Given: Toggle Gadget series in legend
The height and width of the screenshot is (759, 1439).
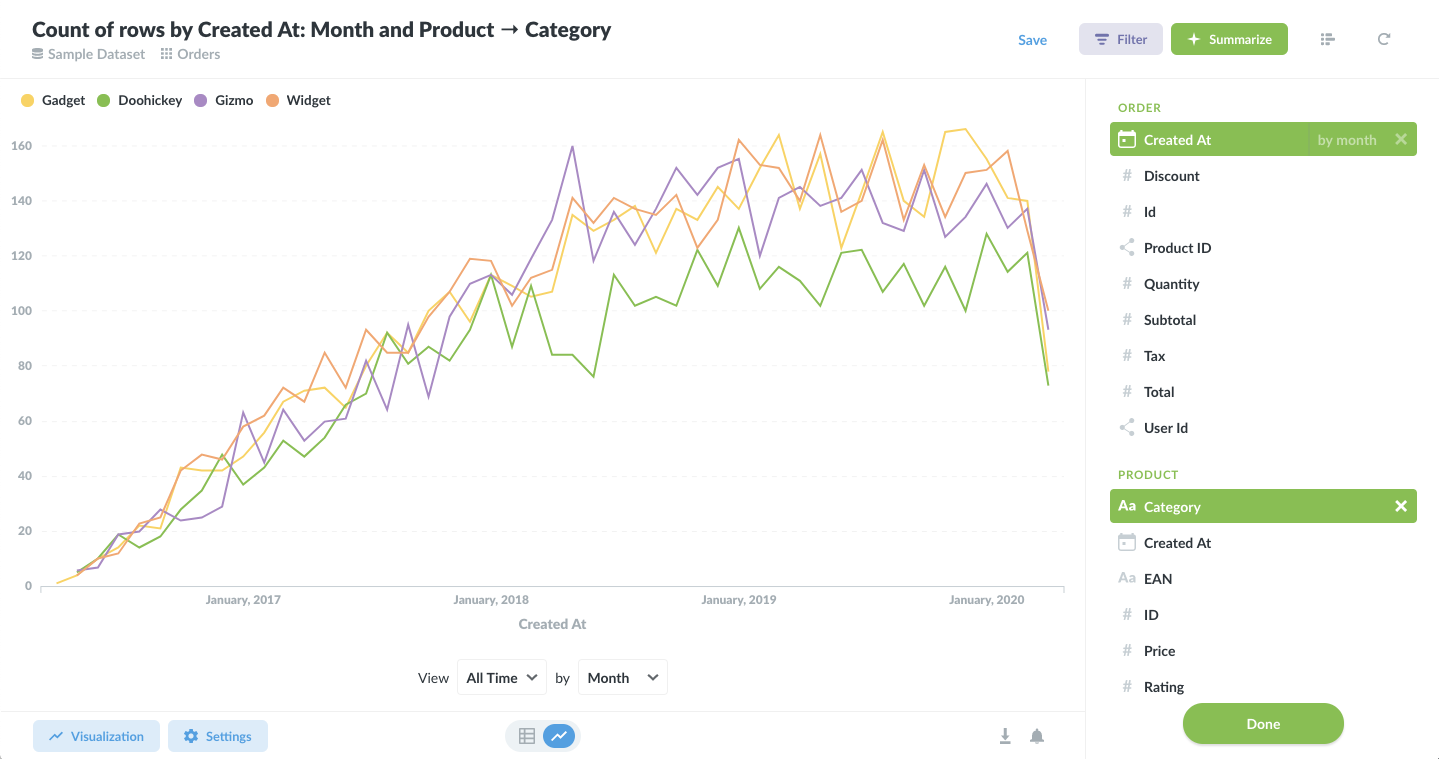Looking at the screenshot, I should [x=54, y=100].
